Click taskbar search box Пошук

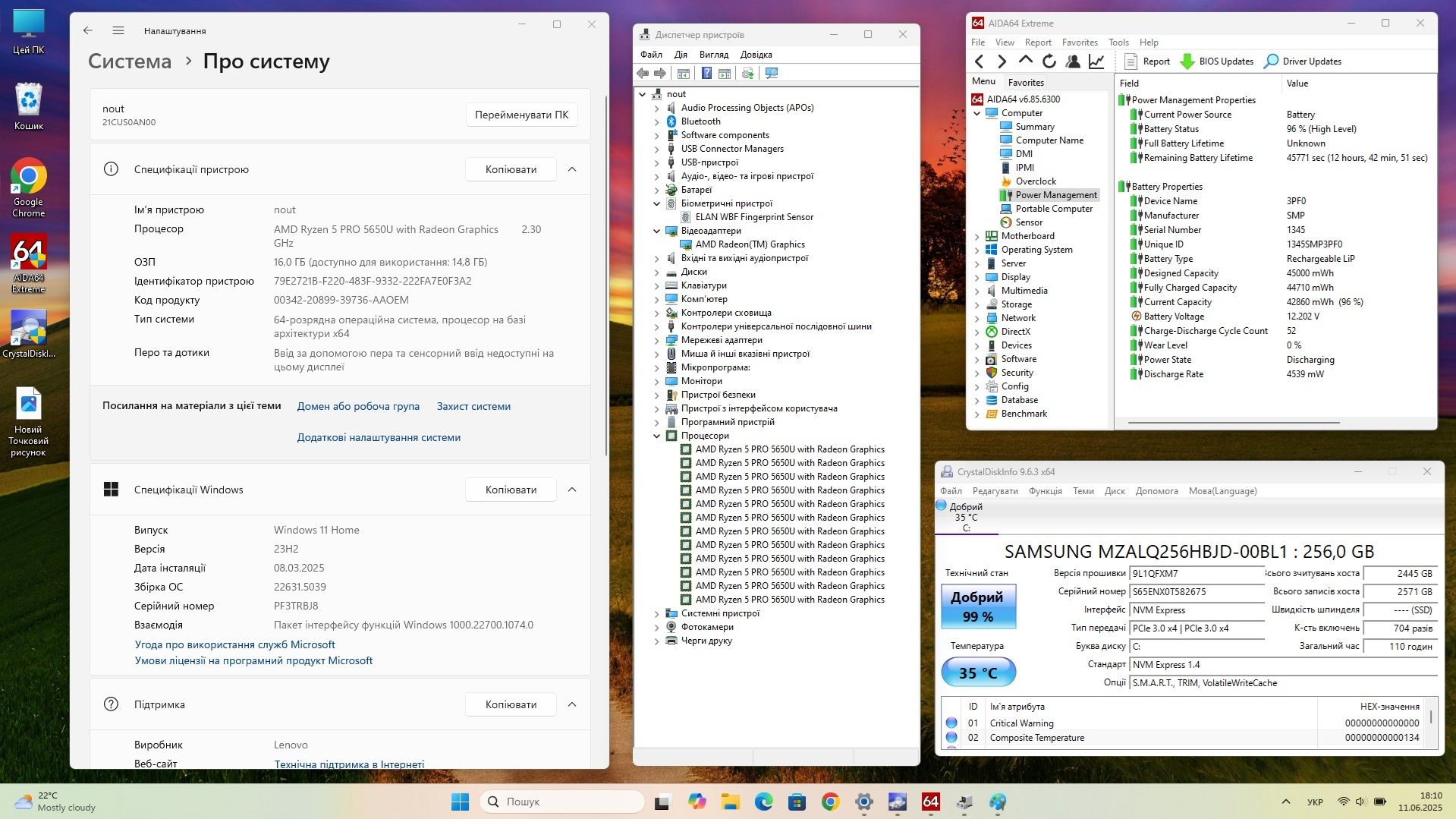click(561, 802)
